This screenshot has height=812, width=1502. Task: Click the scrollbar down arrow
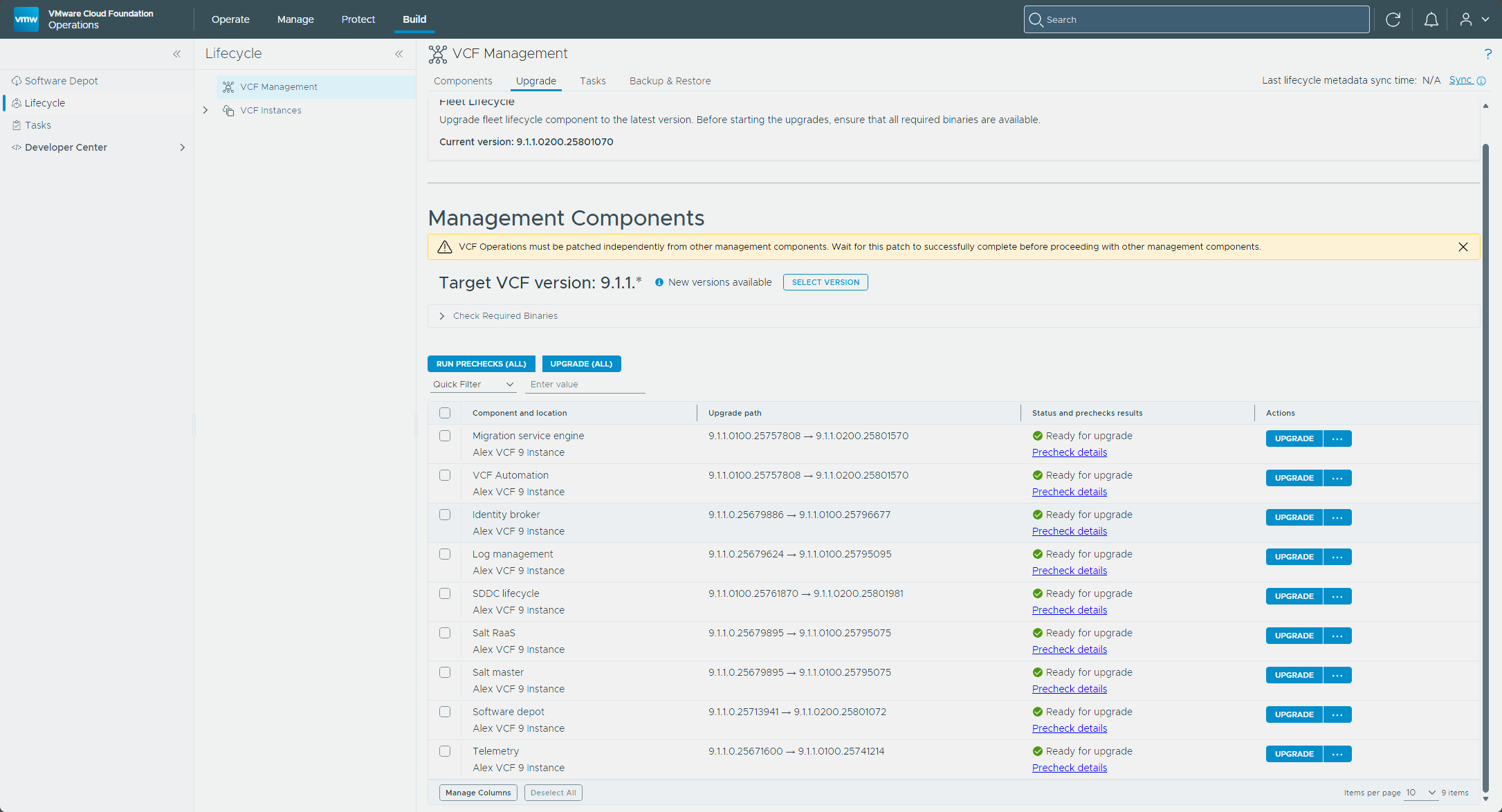[x=1485, y=799]
